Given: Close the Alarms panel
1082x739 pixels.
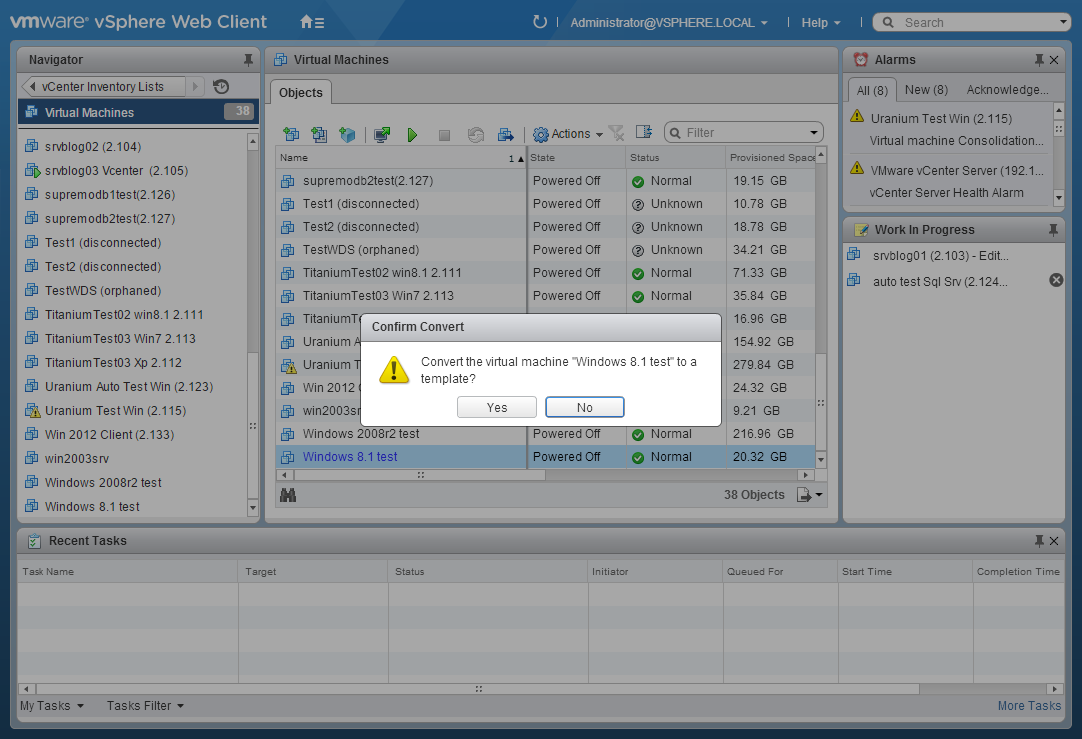Looking at the screenshot, I should coord(1054,60).
